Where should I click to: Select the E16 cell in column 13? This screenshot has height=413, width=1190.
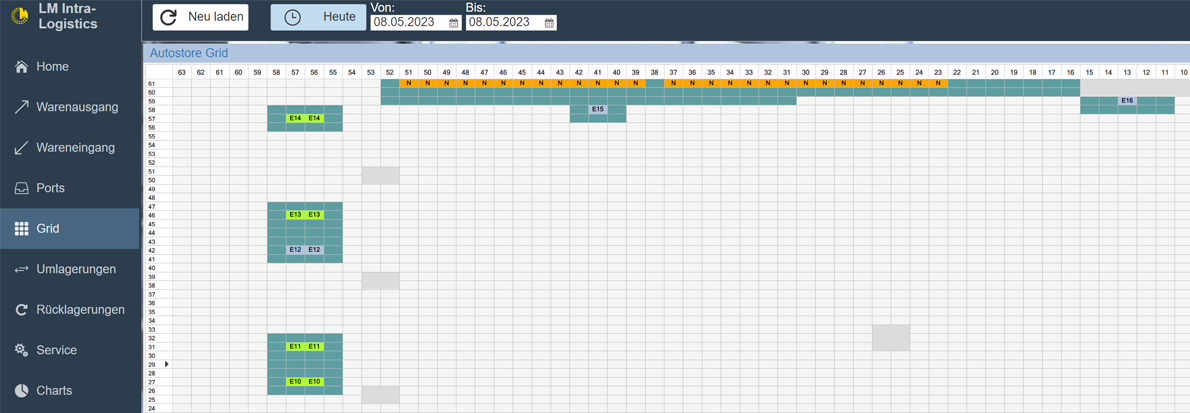pyautogui.click(x=1127, y=100)
